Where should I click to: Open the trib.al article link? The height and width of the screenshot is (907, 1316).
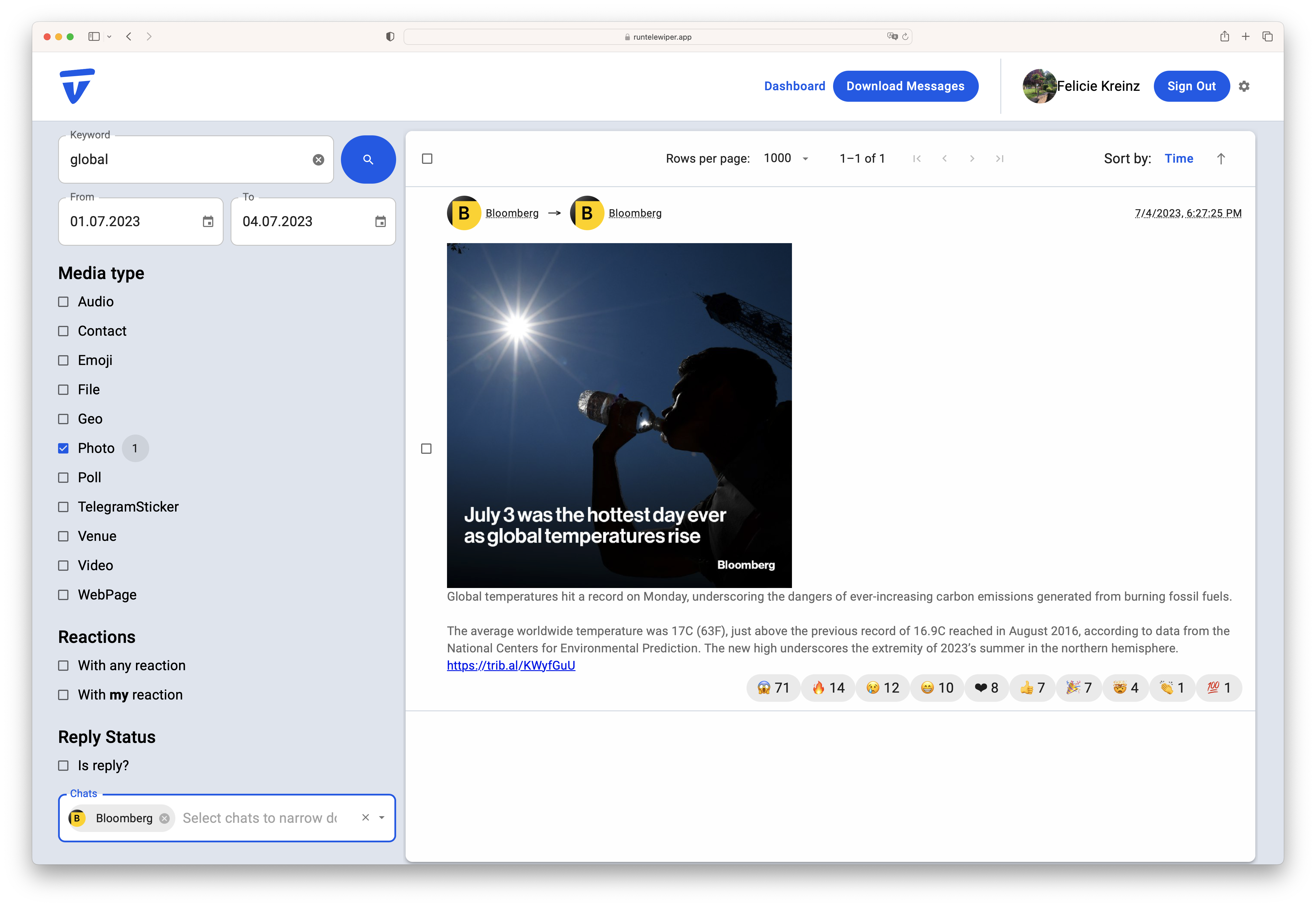coord(511,666)
